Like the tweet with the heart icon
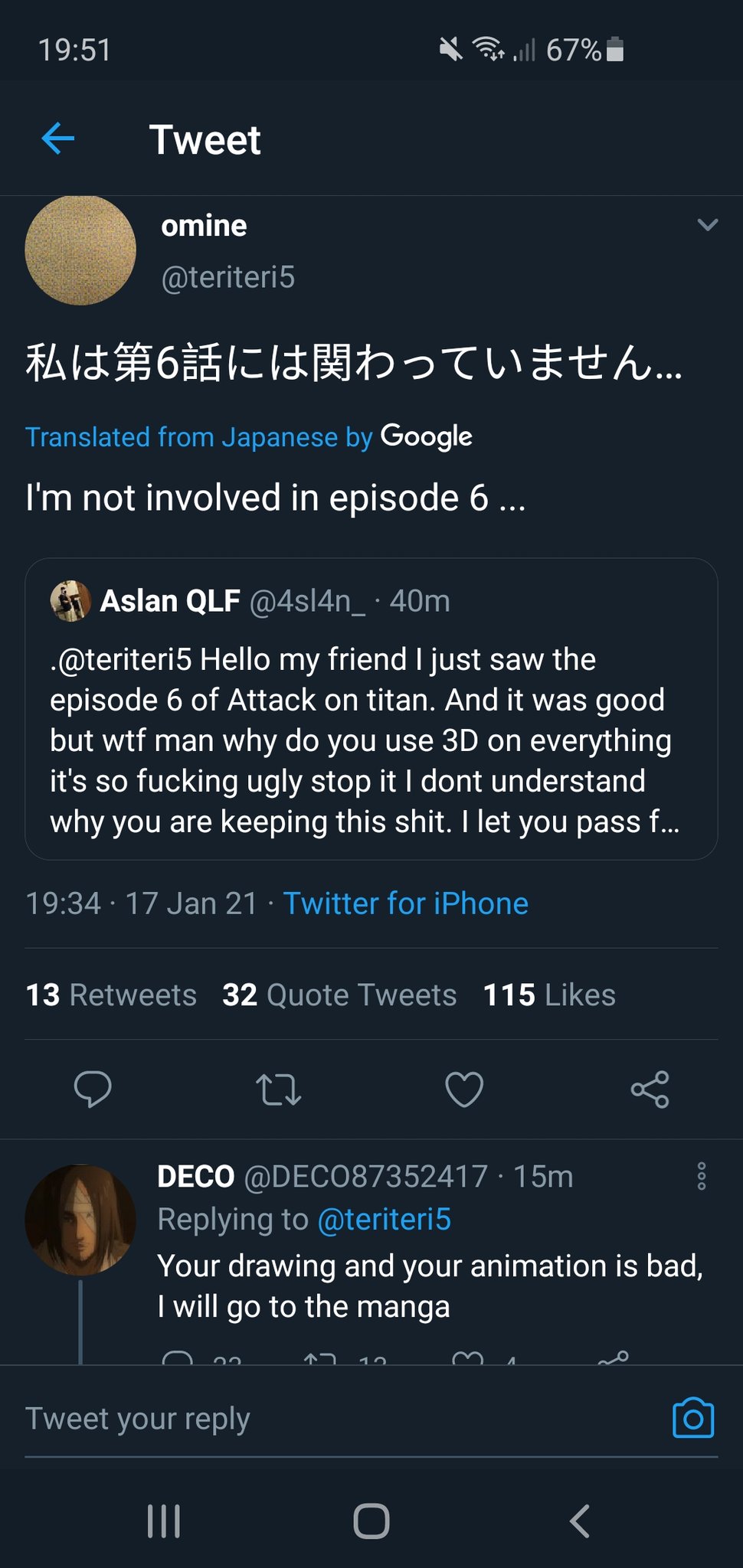 click(x=464, y=1089)
